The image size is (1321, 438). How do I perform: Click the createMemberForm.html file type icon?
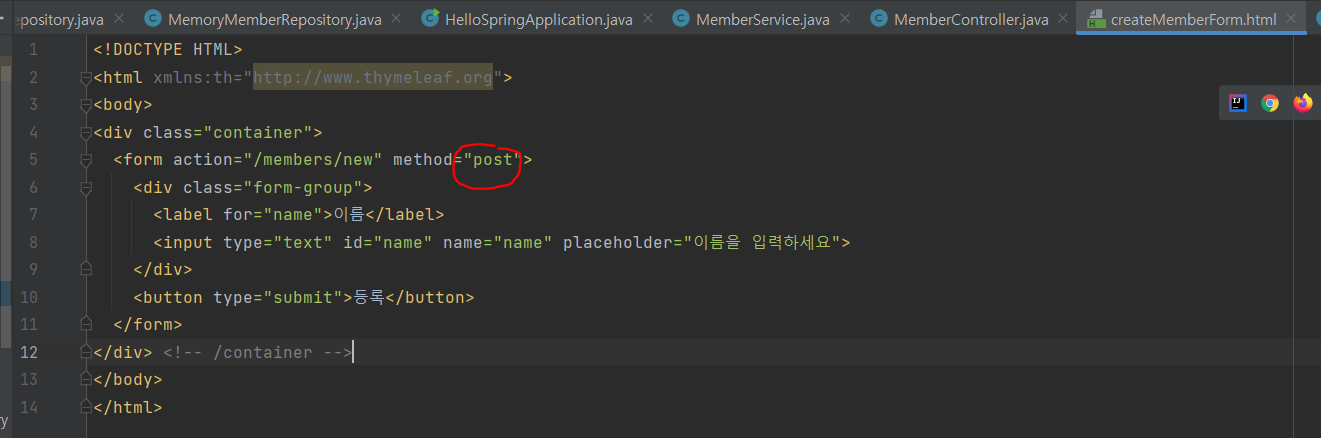click(x=1095, y=19)
